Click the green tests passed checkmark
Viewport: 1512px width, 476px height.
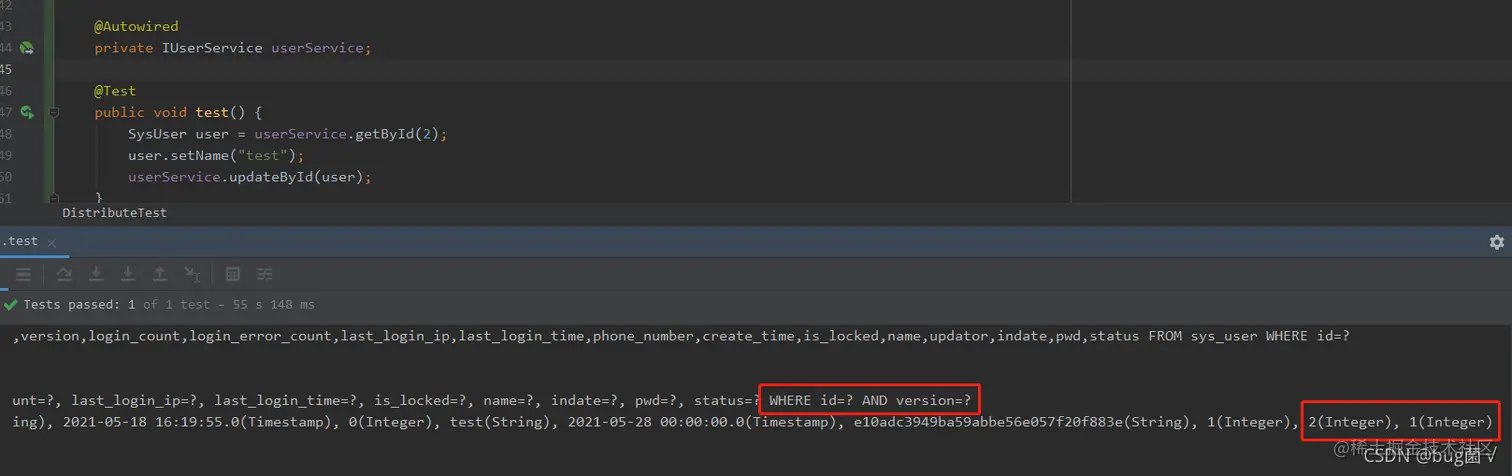(10, 304)
